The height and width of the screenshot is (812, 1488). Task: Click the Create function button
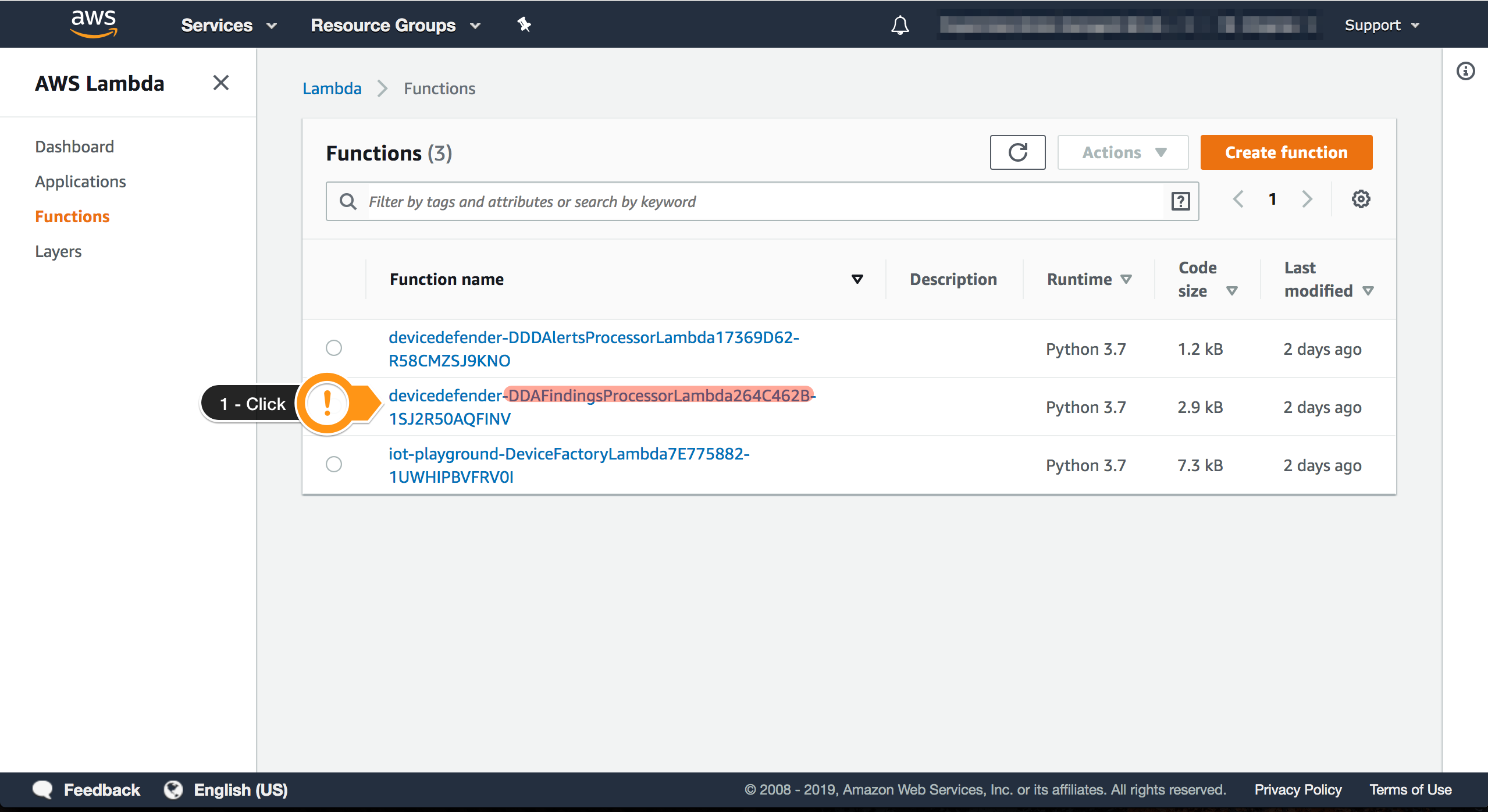tap(1286, 152)
